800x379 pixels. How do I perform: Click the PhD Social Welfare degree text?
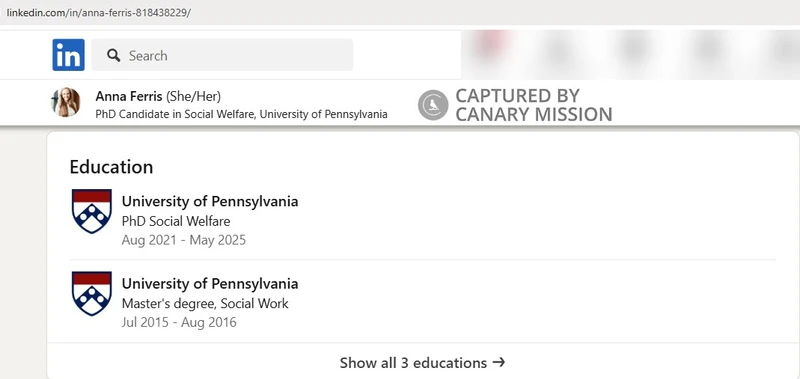point(176,221)
